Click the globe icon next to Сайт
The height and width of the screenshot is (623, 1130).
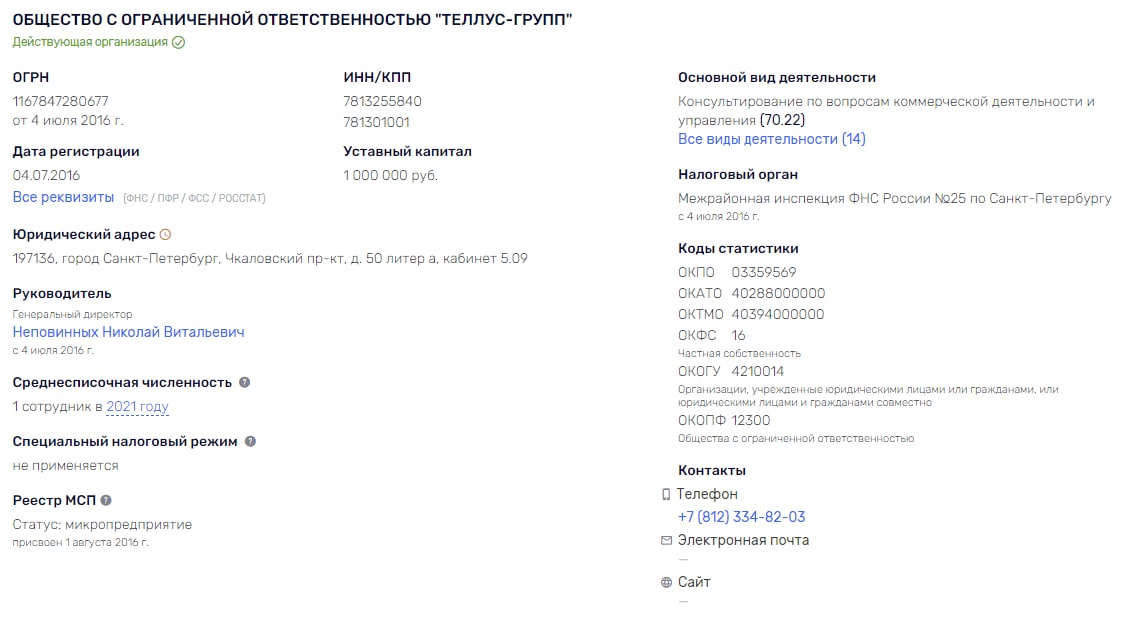666,583
